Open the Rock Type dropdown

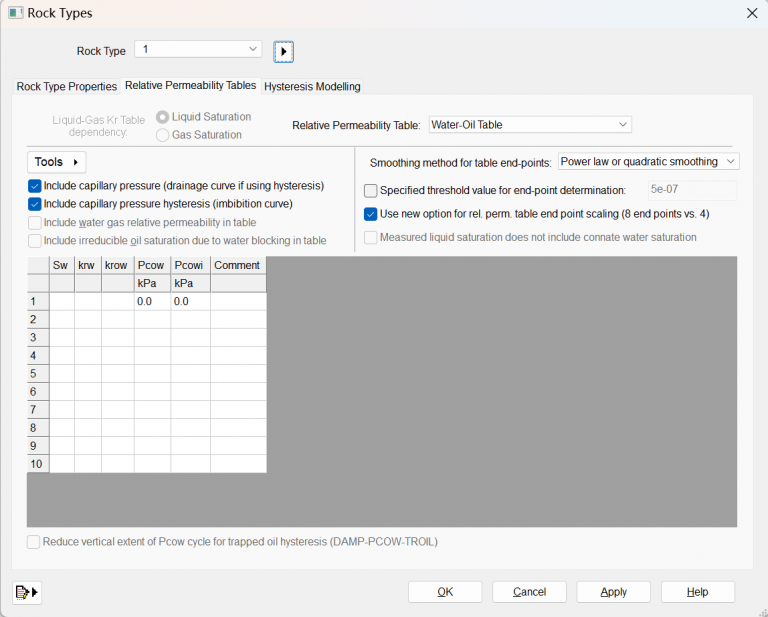pyautogui.click(x=198, y=49)
